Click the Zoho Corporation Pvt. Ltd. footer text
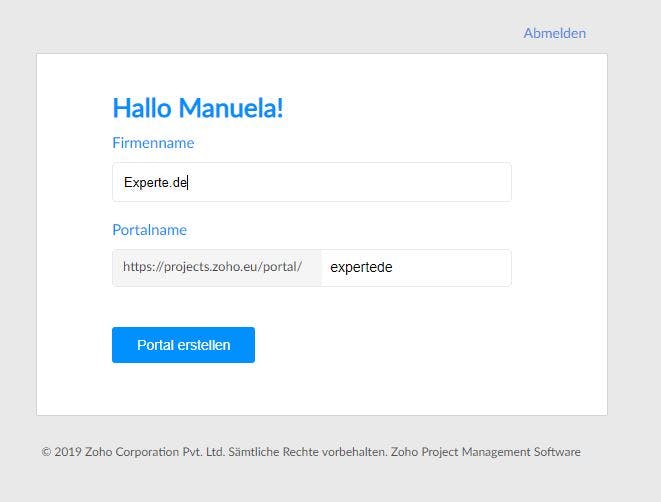The width and height of the screenshot is (661, 502). (155, 452)
